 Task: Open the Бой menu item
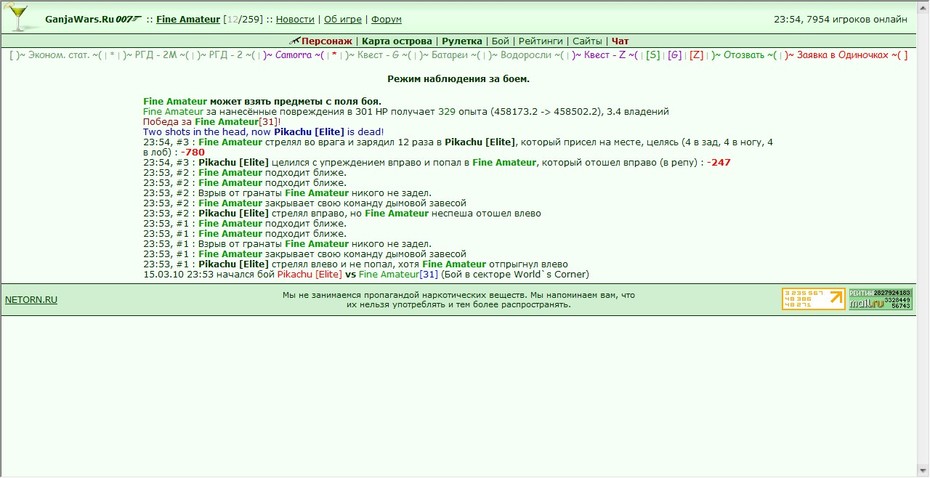500,42
